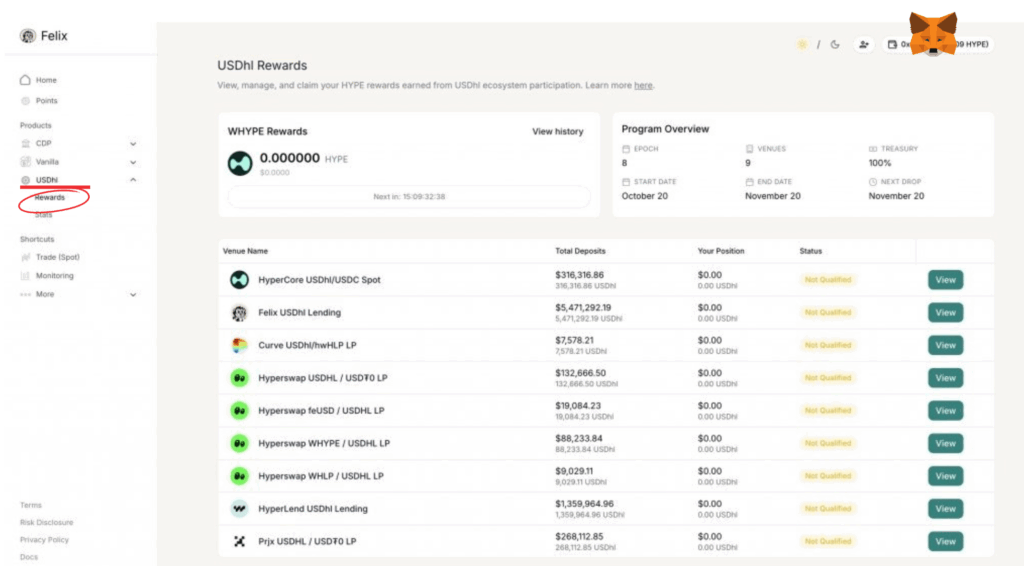Click View button for Hyperswap WHLP / USDHL LP

[945, 476]
